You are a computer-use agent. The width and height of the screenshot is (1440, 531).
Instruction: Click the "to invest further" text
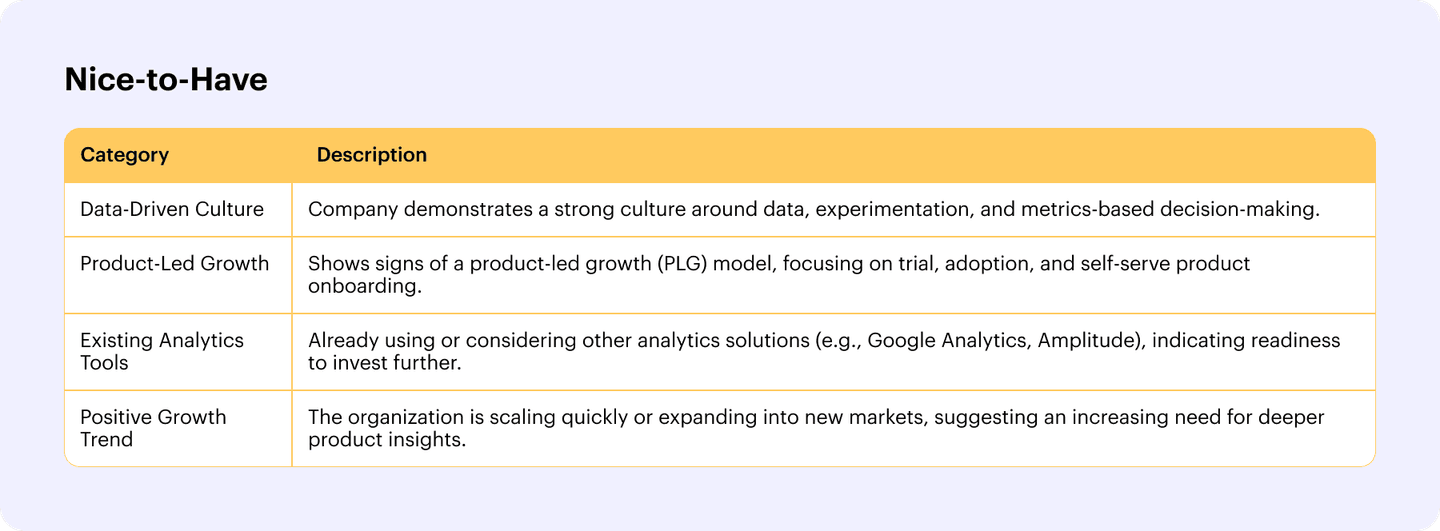click(x=384, y=363)
